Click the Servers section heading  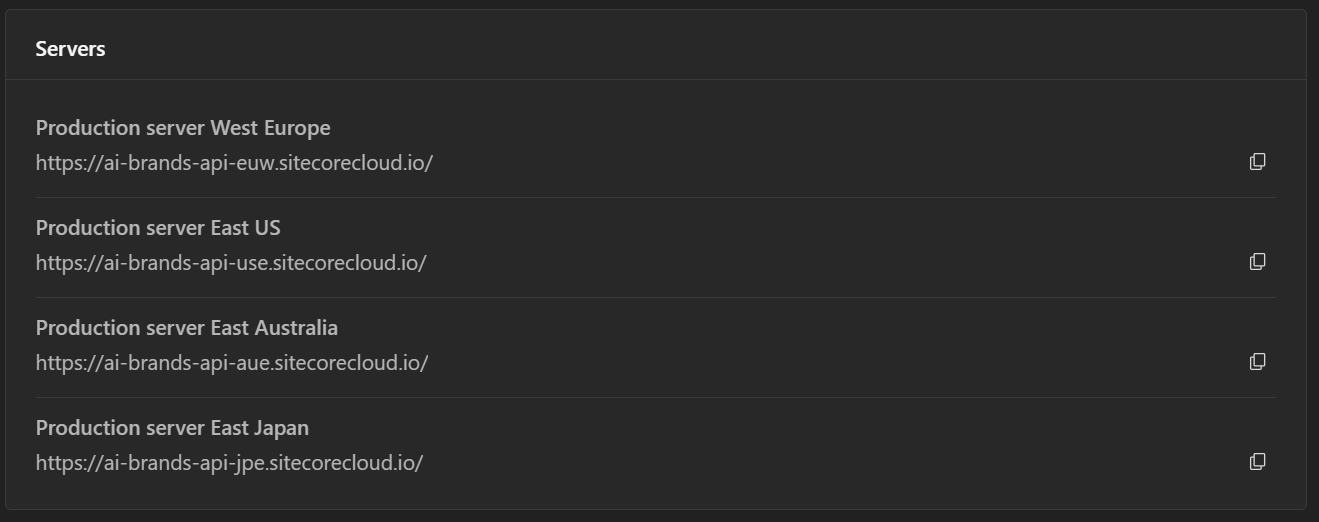70,49
